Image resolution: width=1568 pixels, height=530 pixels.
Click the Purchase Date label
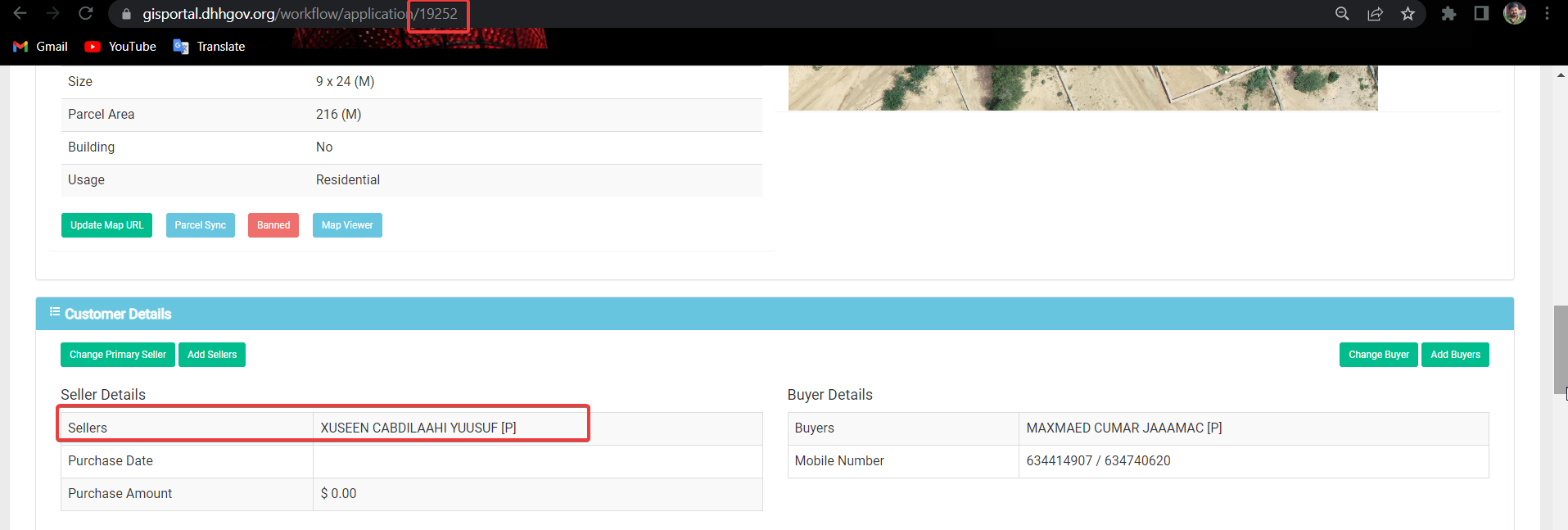point(111,460)
